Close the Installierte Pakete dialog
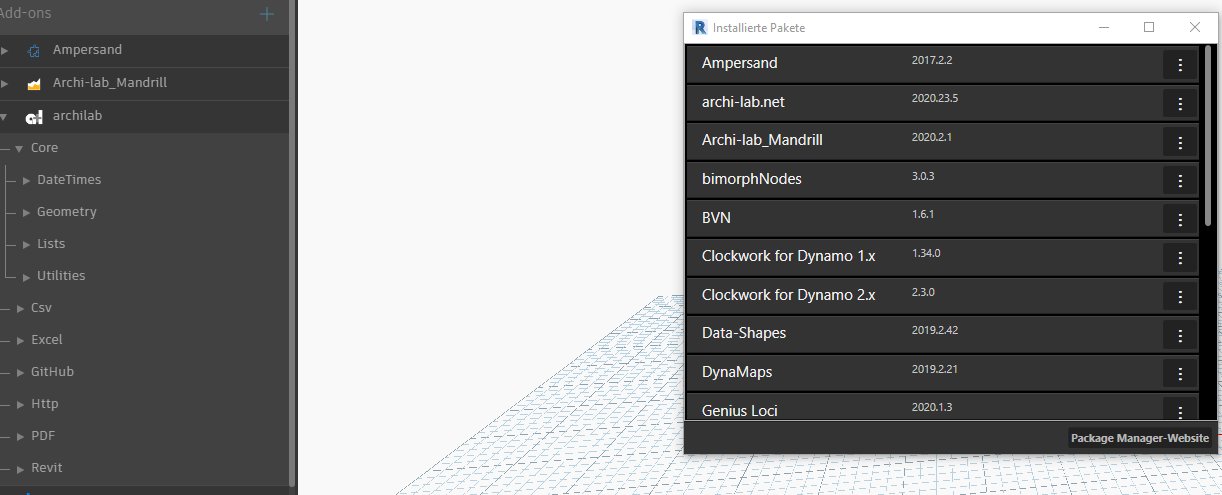The height and width of the screenshot is (495, 1222). (x=1194, y=28)
